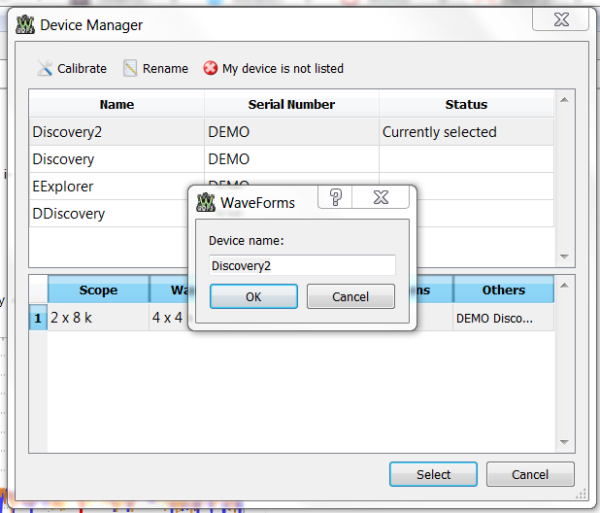Click the Scope column header

(98, 290)
